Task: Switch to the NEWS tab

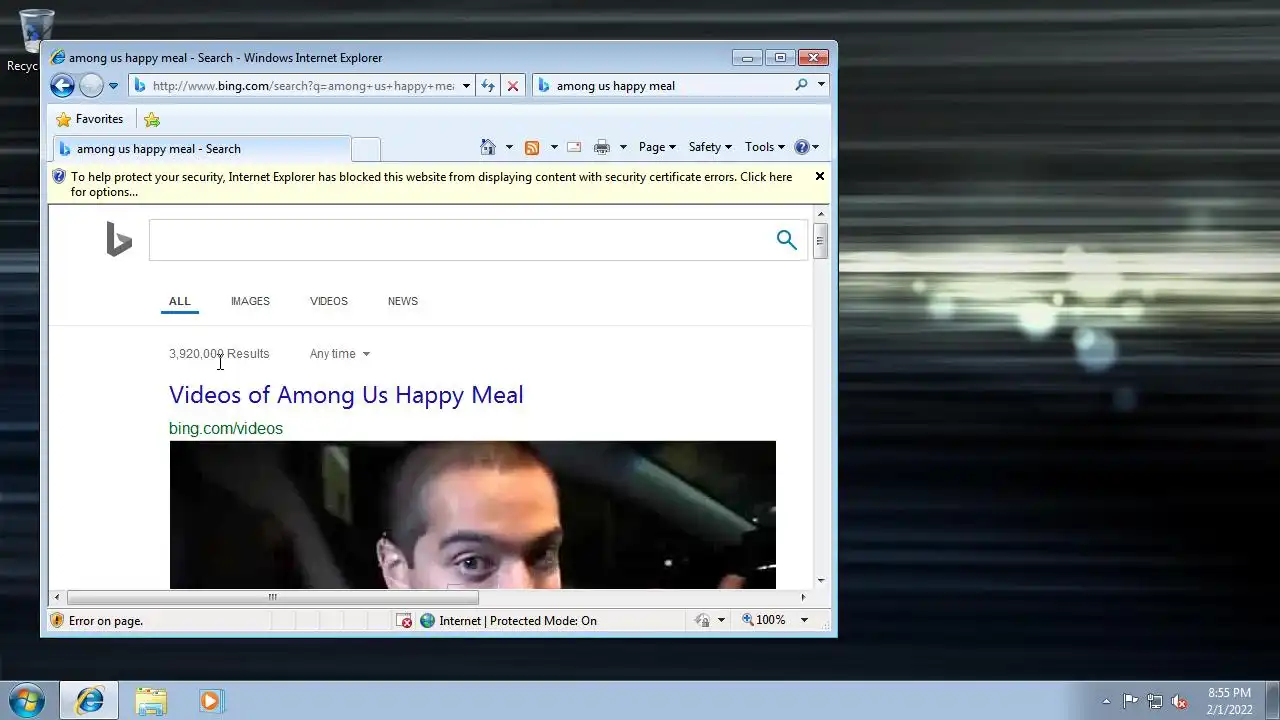Action: tap(403, 301)
